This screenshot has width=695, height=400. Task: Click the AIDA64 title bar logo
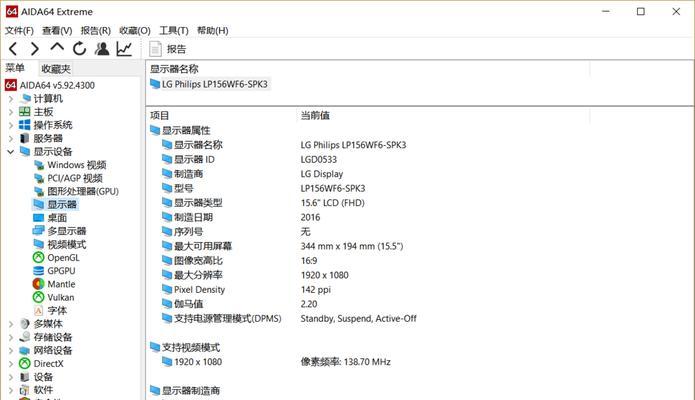pyautogui.click(x=12, y=12)
